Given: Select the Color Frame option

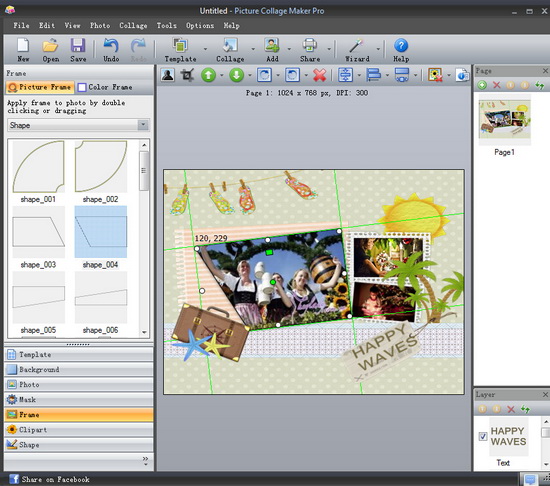Looking at the screenshot, I should tap(105, 87).
